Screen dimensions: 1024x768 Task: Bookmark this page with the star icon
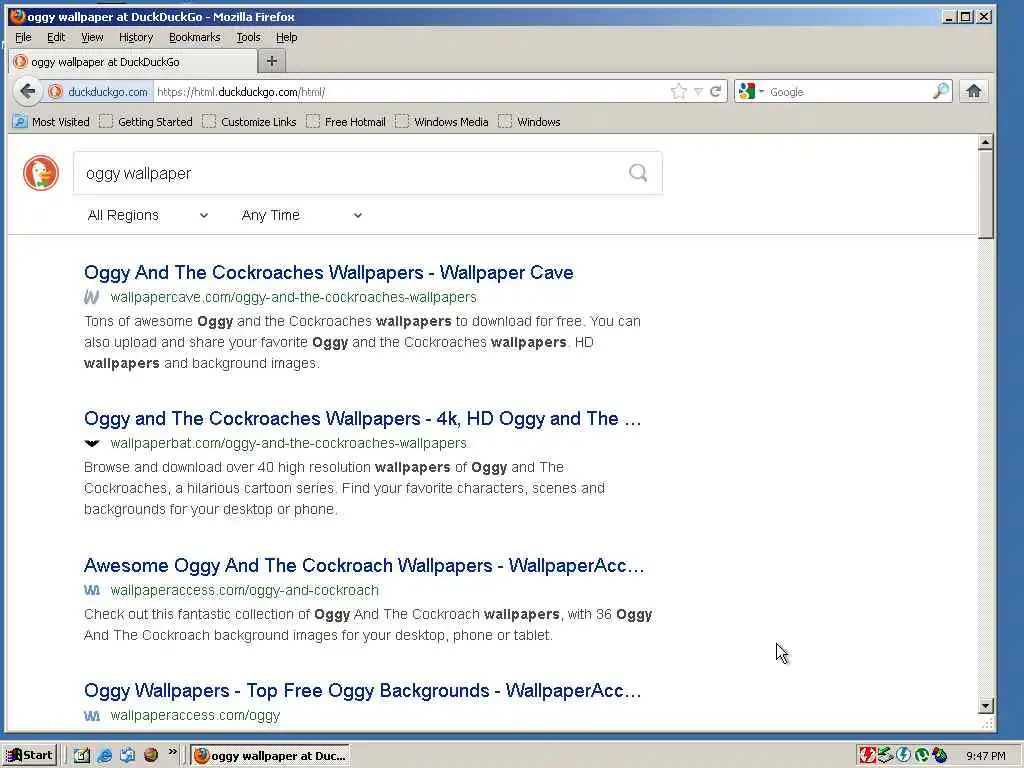pos(679,91)
